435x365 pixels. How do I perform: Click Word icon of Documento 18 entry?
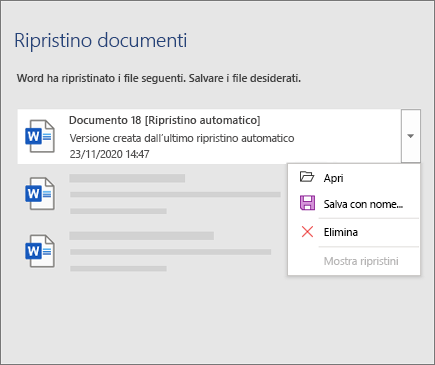click(x=40, y=136)
